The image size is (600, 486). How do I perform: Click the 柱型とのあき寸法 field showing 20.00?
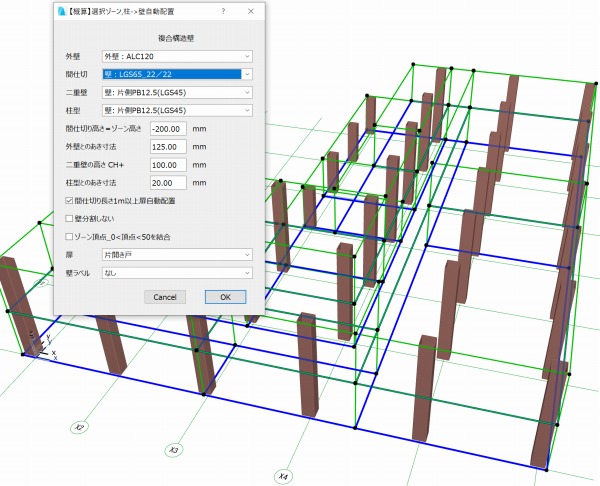168,182
